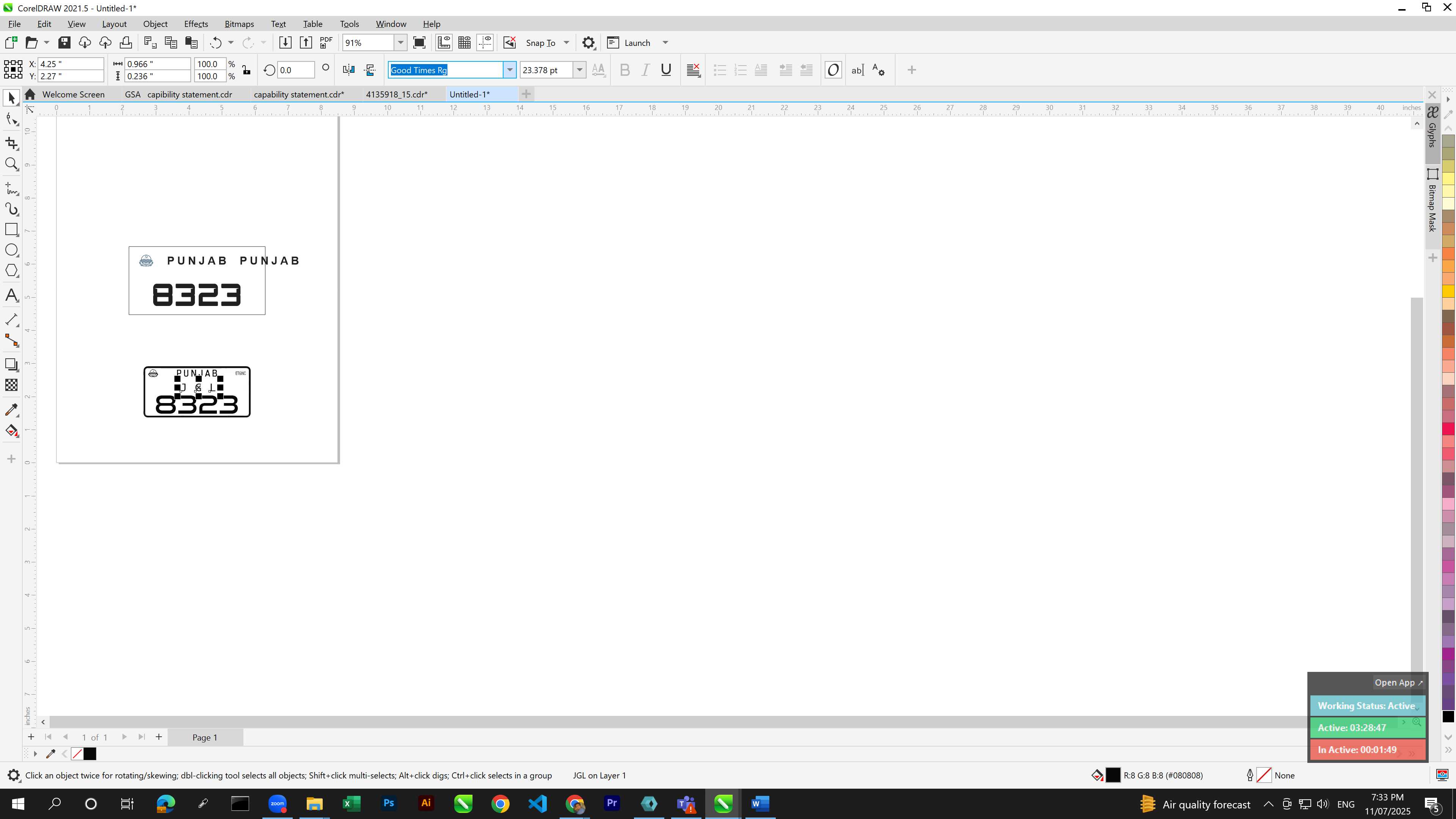
Task: Open the Layout menu
Action: tap(114, 24)
